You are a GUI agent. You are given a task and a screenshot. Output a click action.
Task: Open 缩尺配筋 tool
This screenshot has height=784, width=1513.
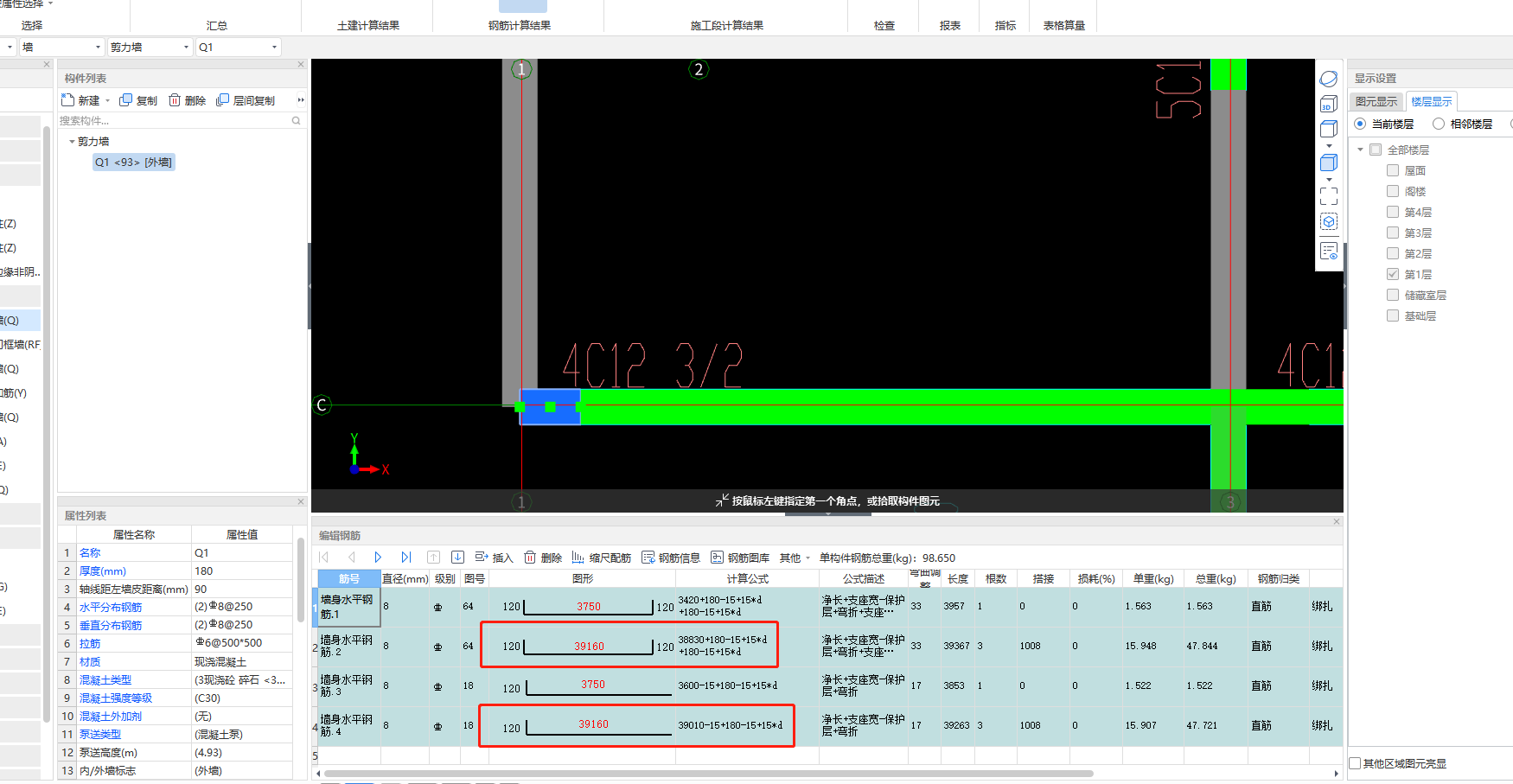(x=601, y=558)
